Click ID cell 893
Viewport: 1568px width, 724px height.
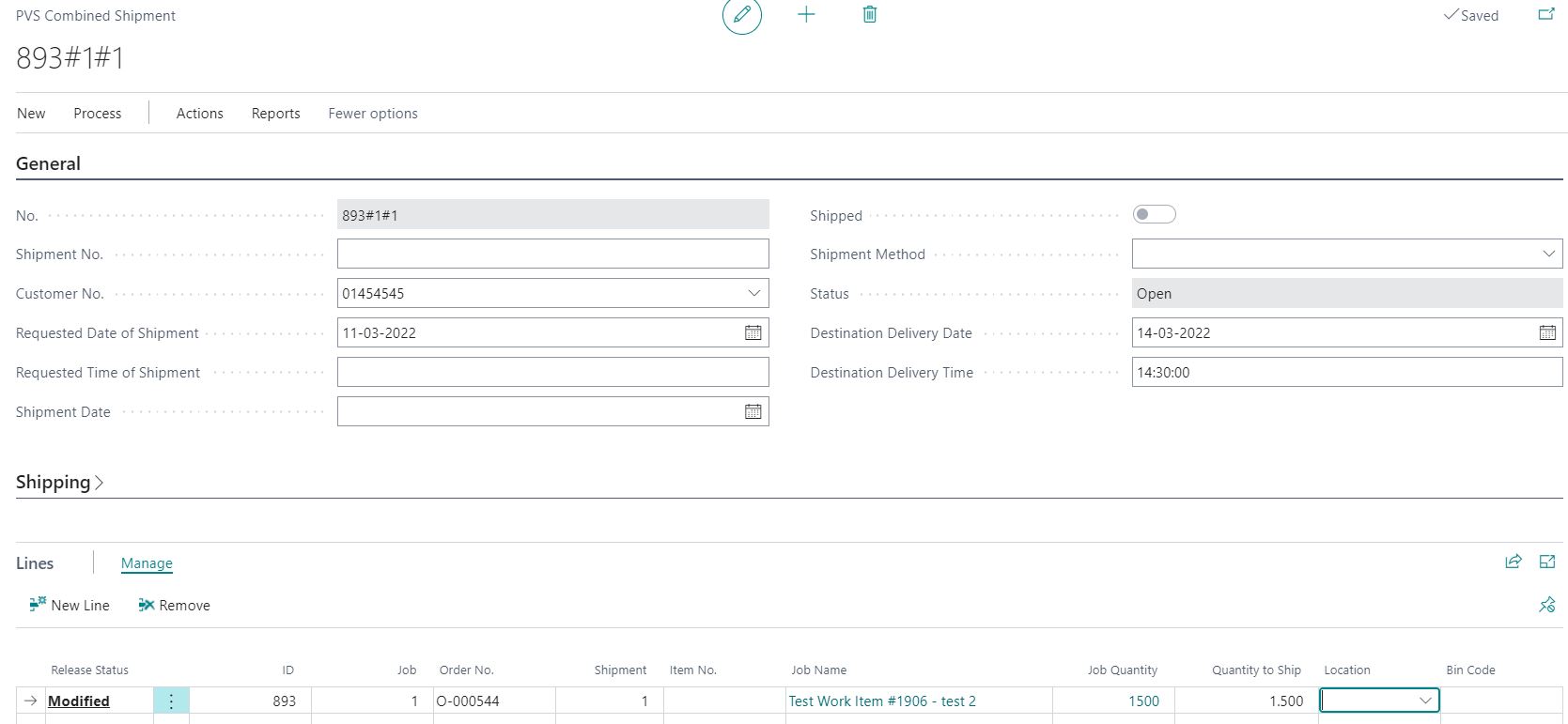point(251,701)
